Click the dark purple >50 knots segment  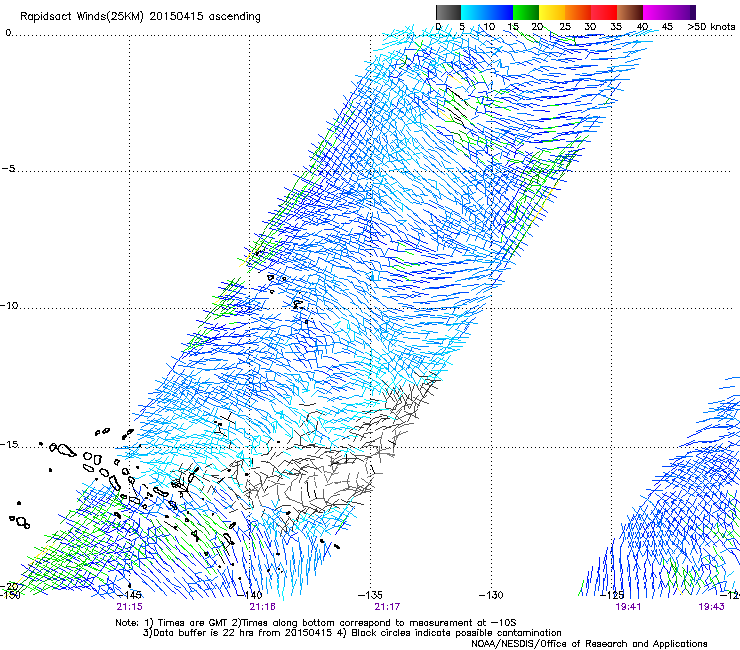click(692, 12)
